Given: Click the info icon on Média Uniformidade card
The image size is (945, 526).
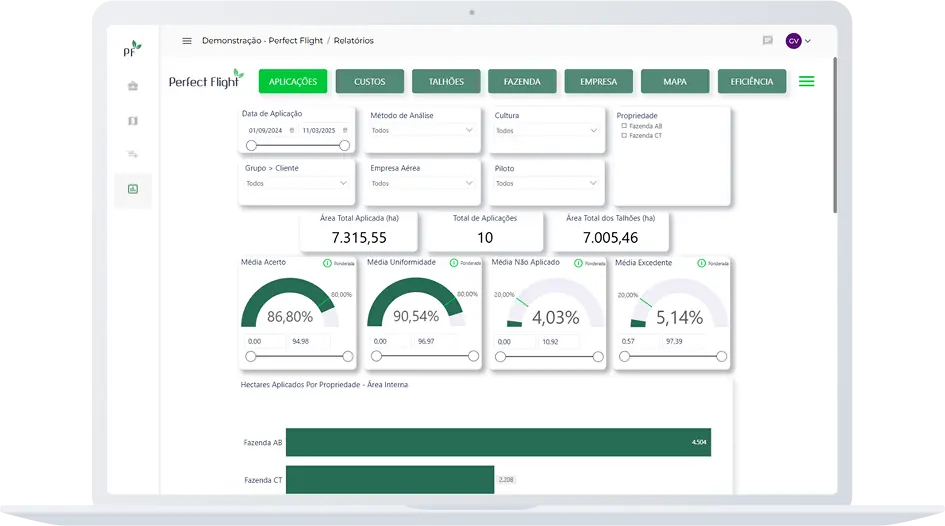Looking at the screenshot, I should (x=454, y=263).
